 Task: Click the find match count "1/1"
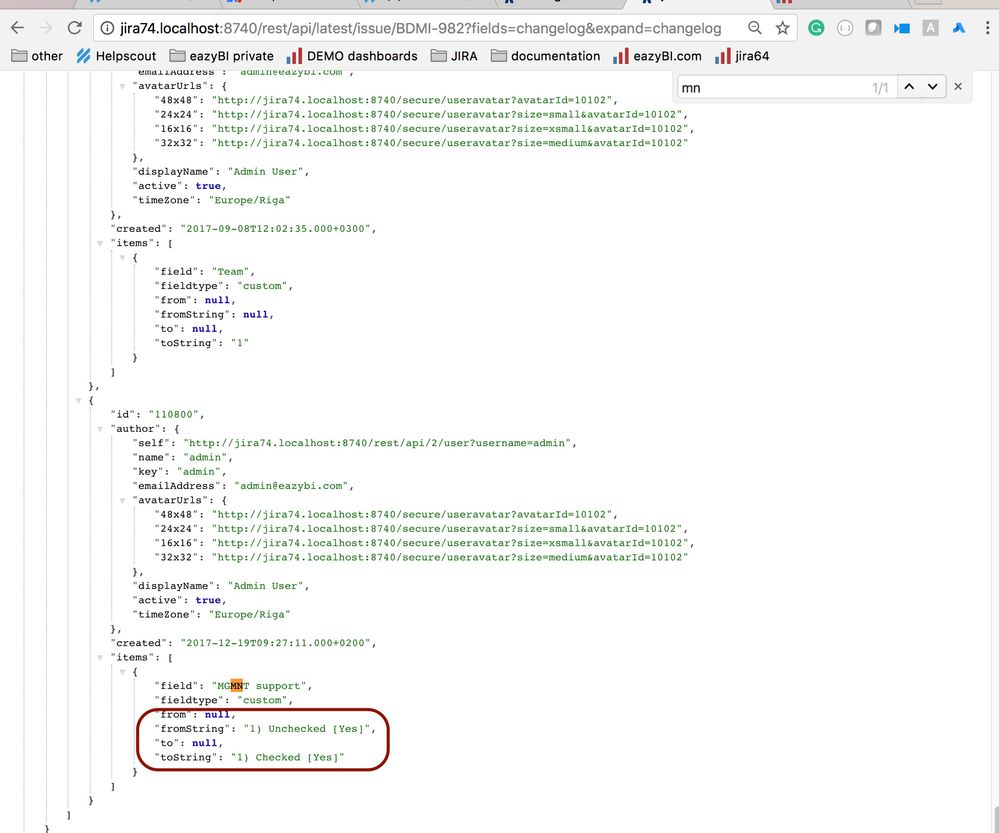coord(880,88)
